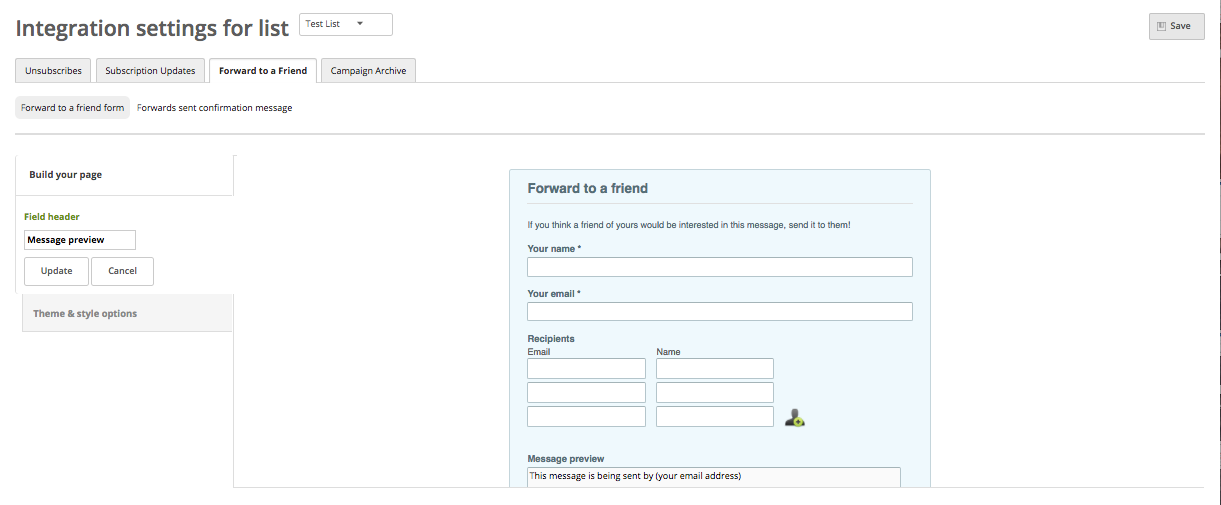Image resolution: width=1221 pixels, height=505 pixels.
Task: Expand the Build your page panel
Action: click(x=125, y=175)
